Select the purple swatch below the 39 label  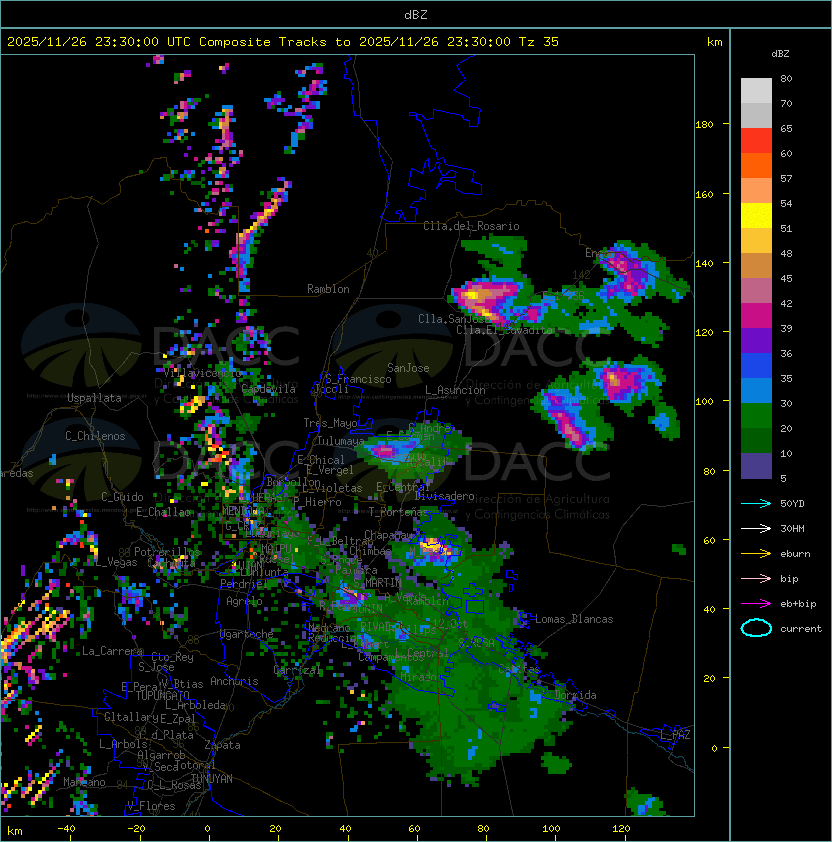click(x=756, y=340)
